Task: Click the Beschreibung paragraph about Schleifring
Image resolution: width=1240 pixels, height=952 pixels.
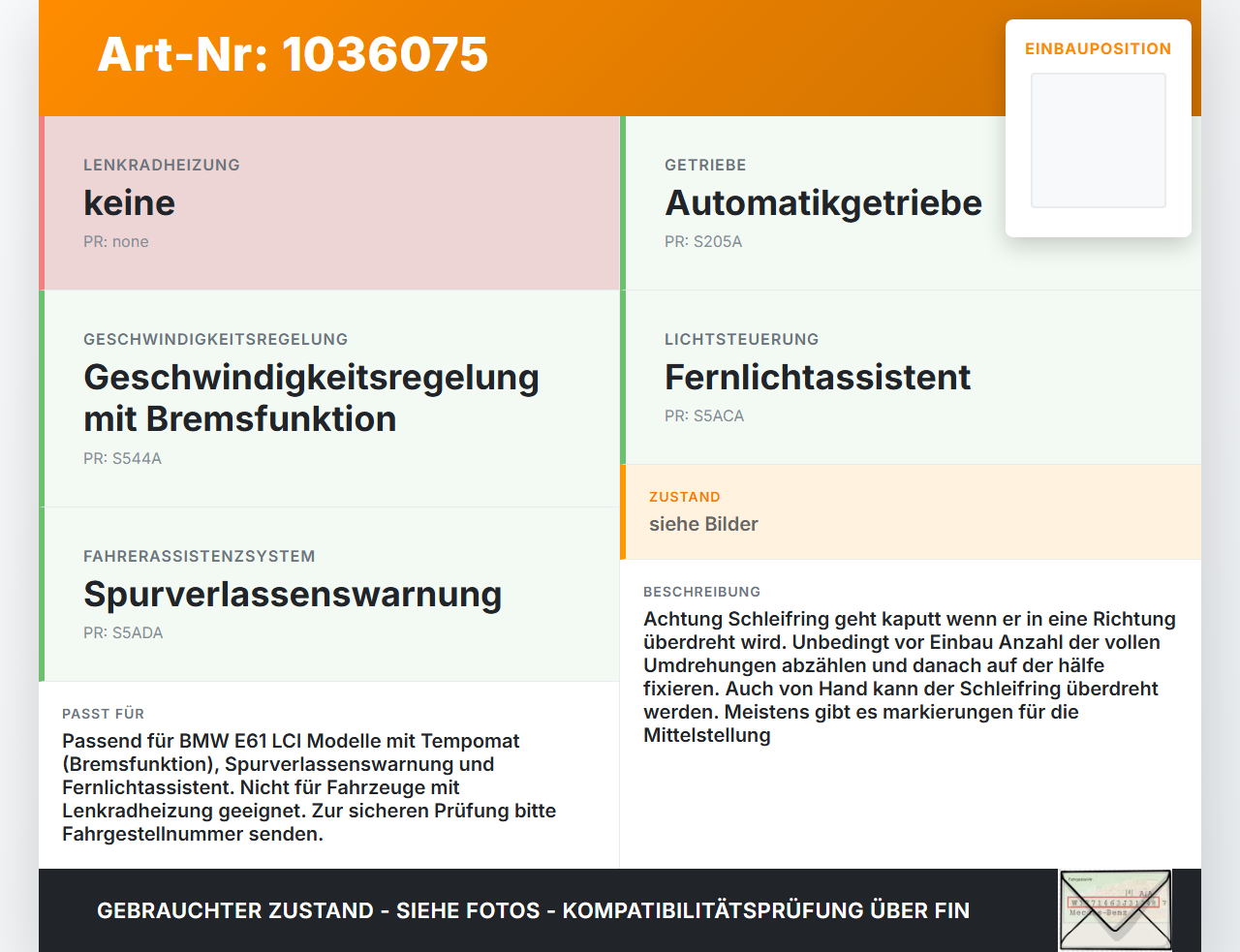Action: point(910,677)
